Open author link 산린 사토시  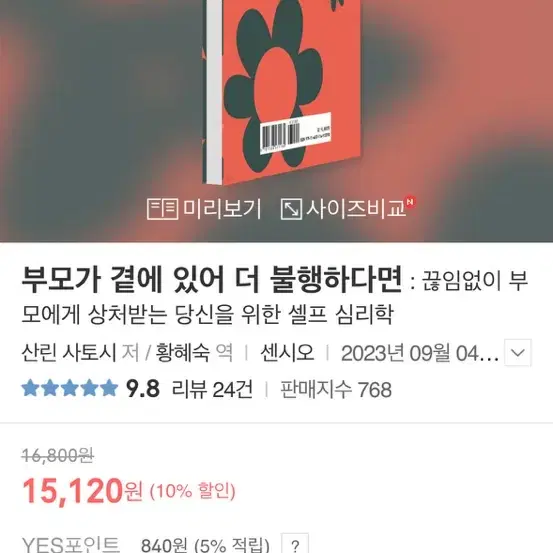[69, 353]
